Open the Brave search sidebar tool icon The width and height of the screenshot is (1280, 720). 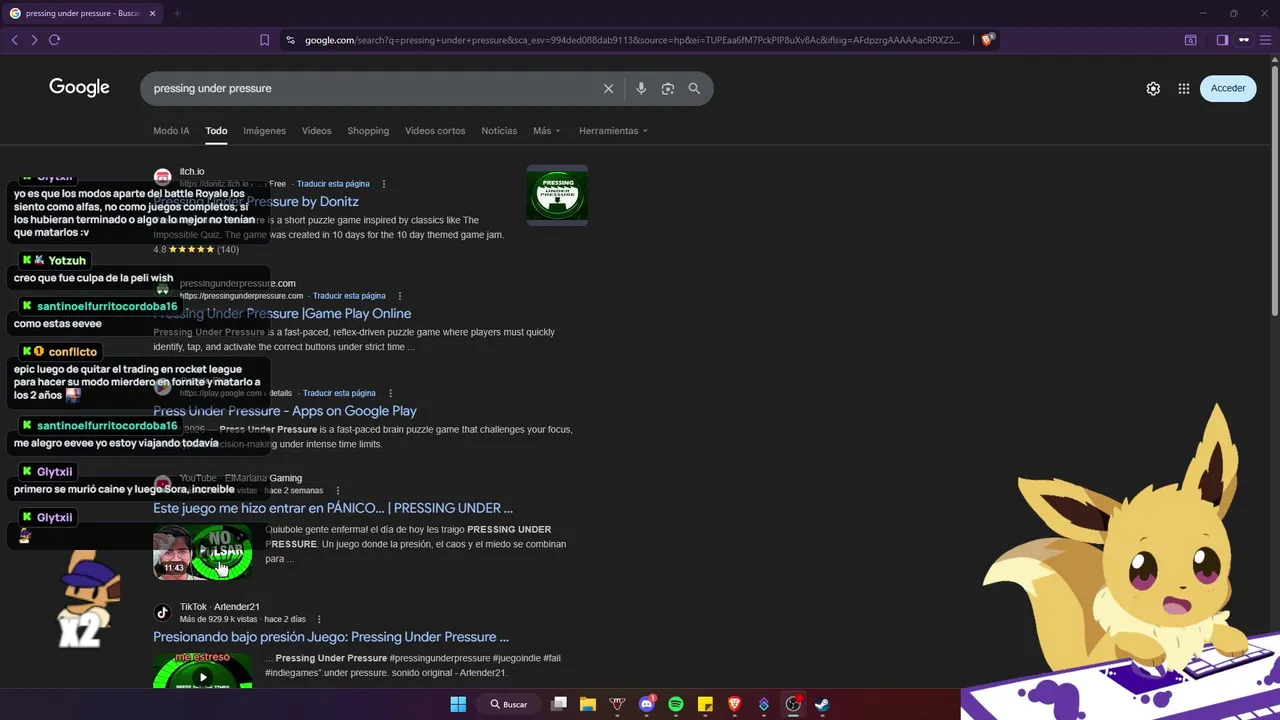pos(1190,40)
